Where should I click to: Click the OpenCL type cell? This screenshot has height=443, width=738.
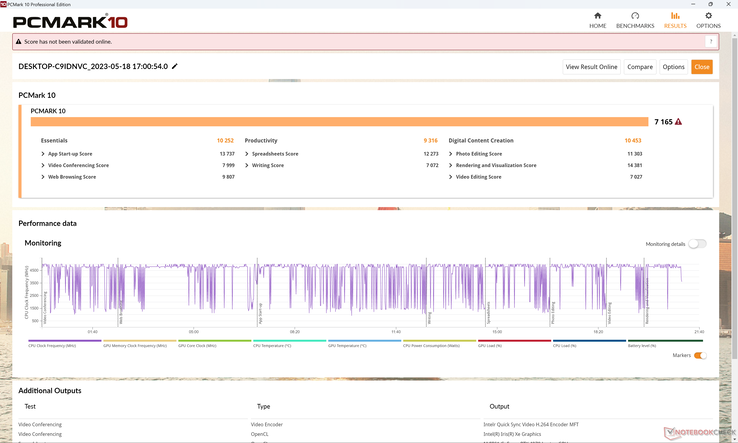(259, 435)
